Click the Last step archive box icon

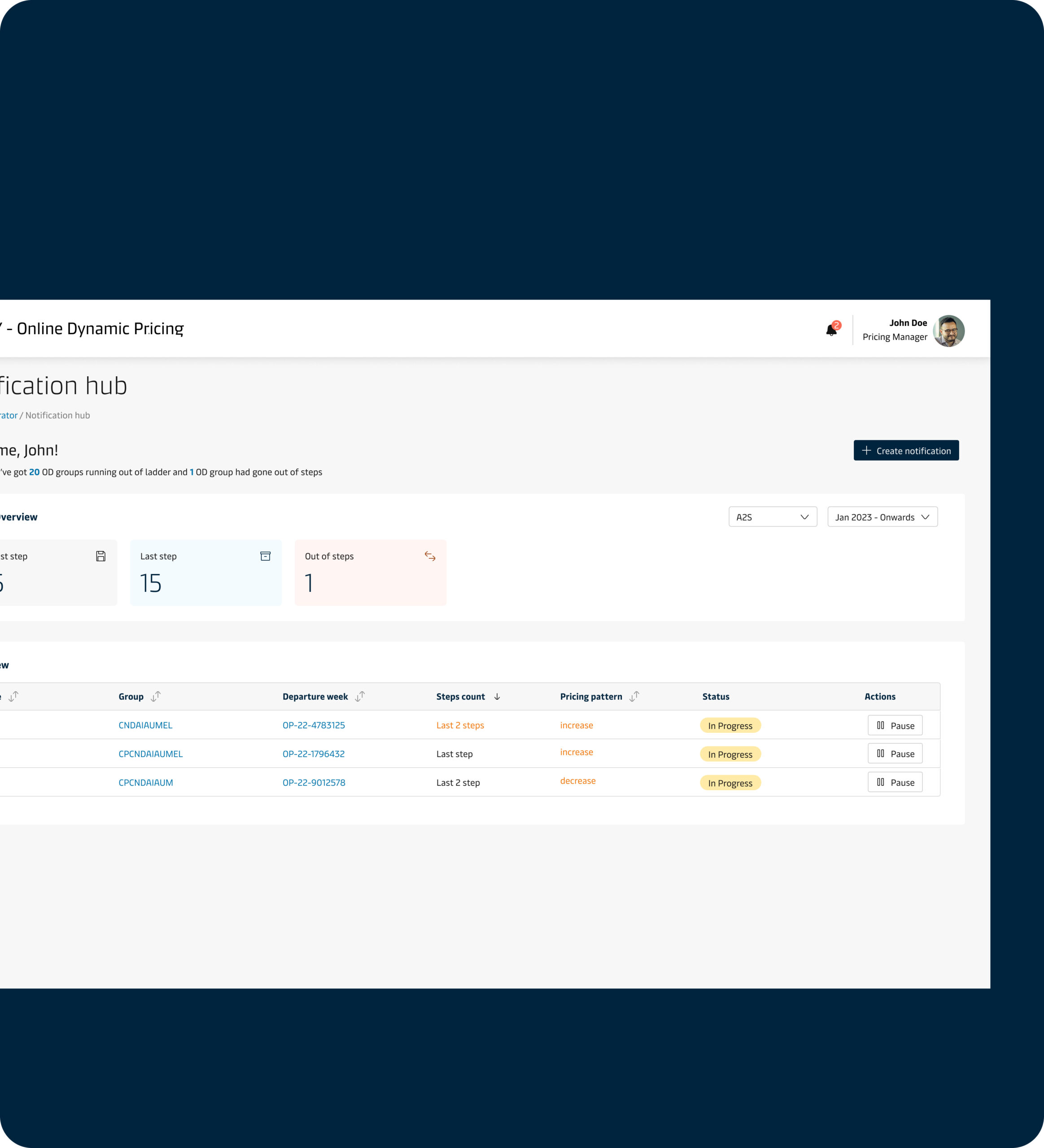pyautogui.click(x=266, y=556)
